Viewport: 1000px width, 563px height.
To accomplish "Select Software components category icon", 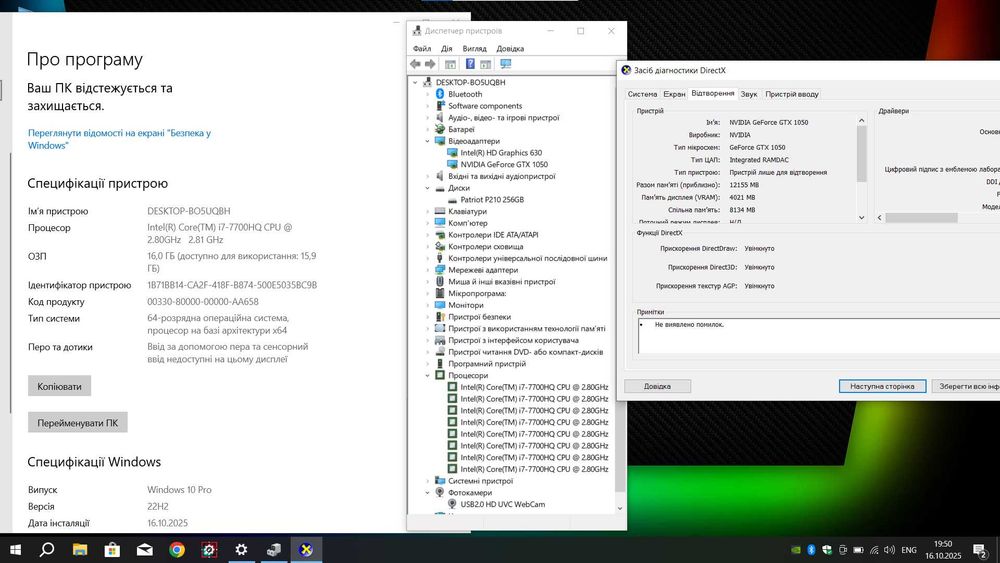I will (440, 106).
